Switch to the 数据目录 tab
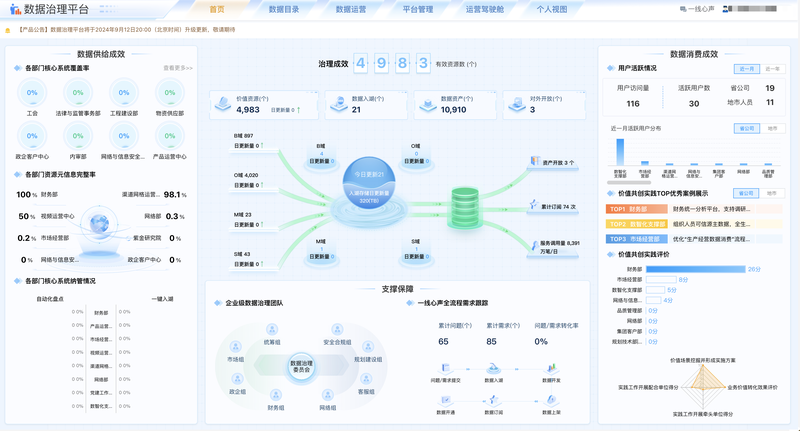 284,9
